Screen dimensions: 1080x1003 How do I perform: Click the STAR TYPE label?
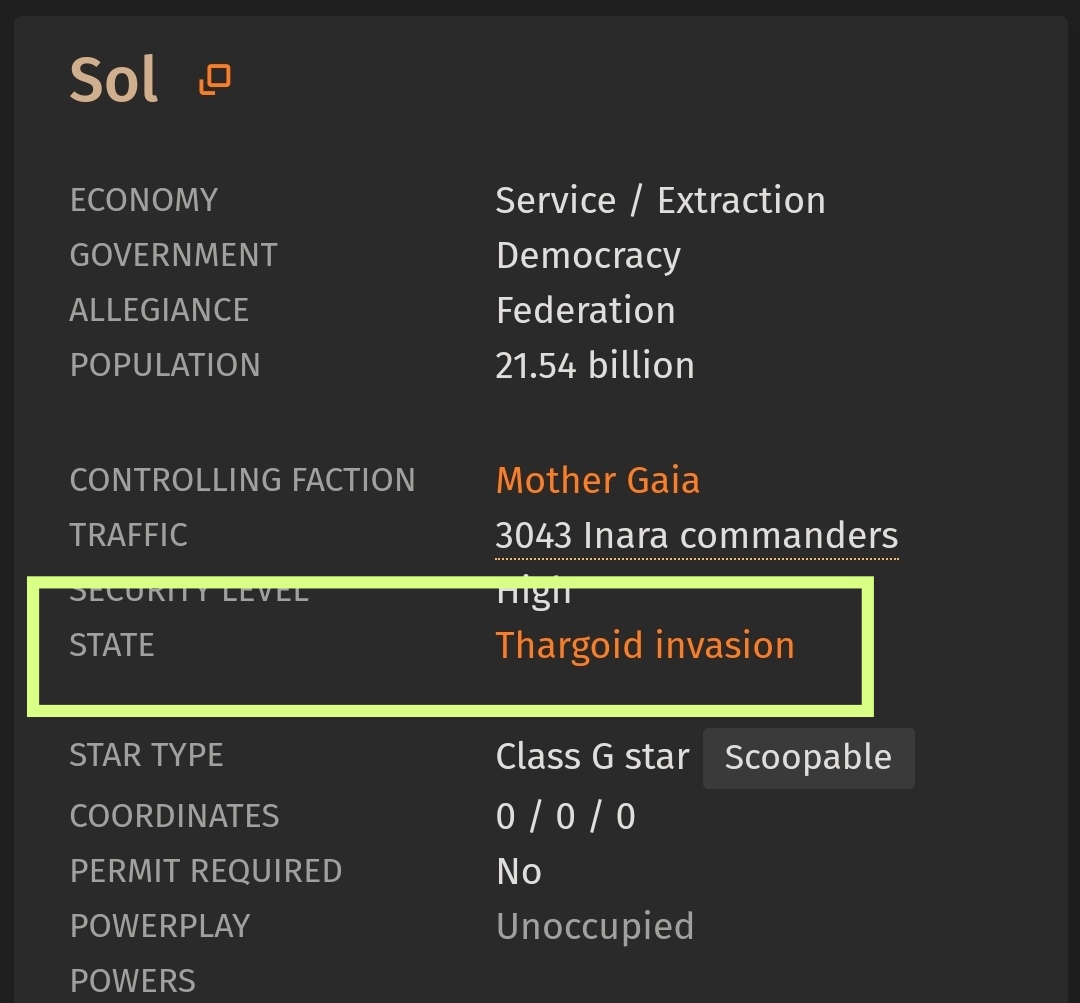[x=146, y=756]
